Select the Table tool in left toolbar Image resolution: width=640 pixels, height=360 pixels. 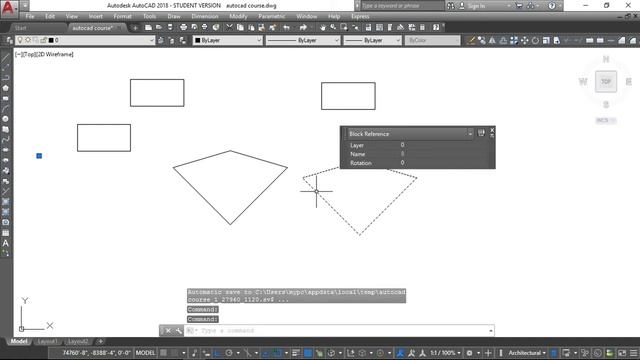[5, 233]
